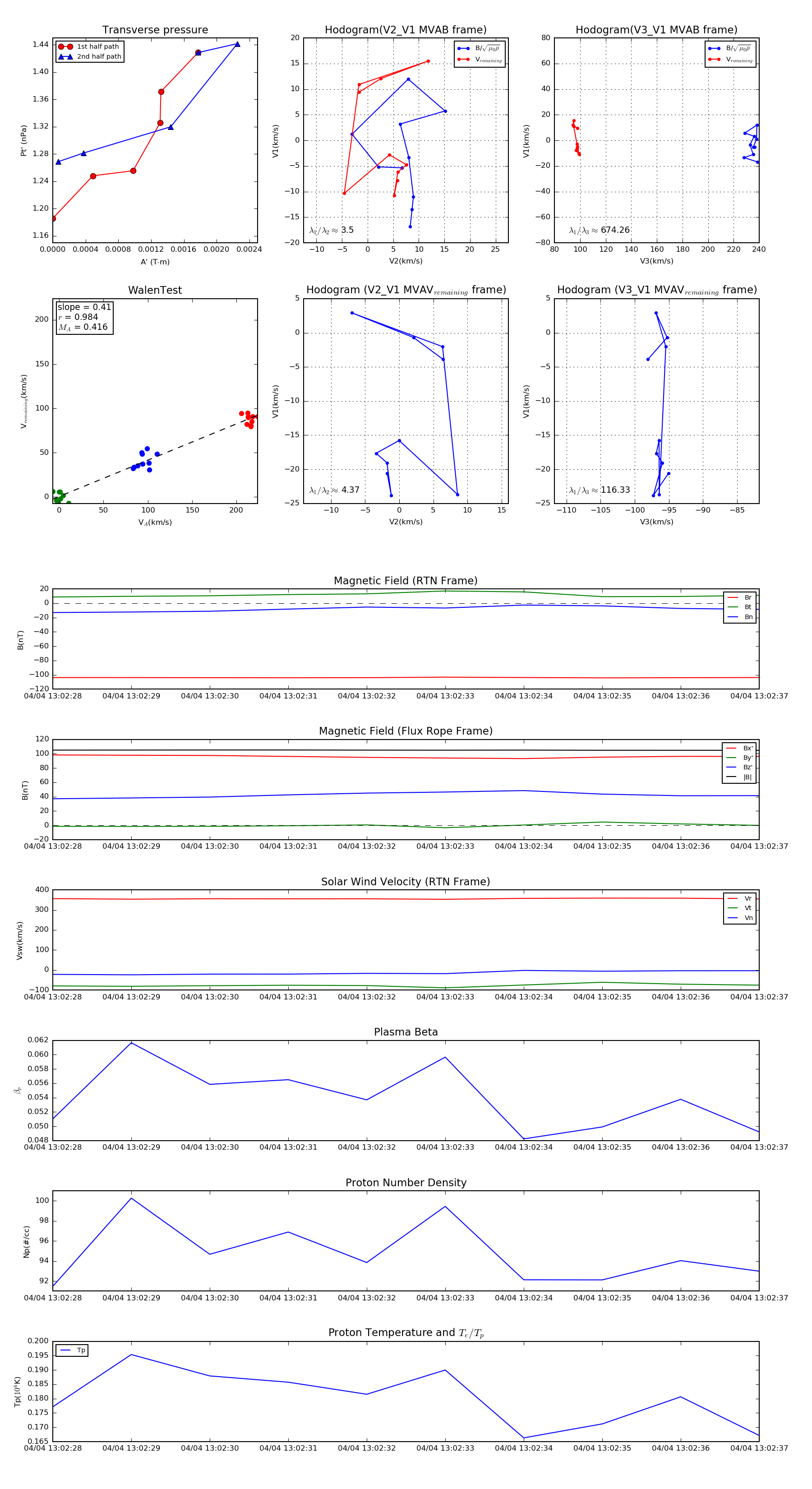Click the 'Bt' legend entry

740,607
